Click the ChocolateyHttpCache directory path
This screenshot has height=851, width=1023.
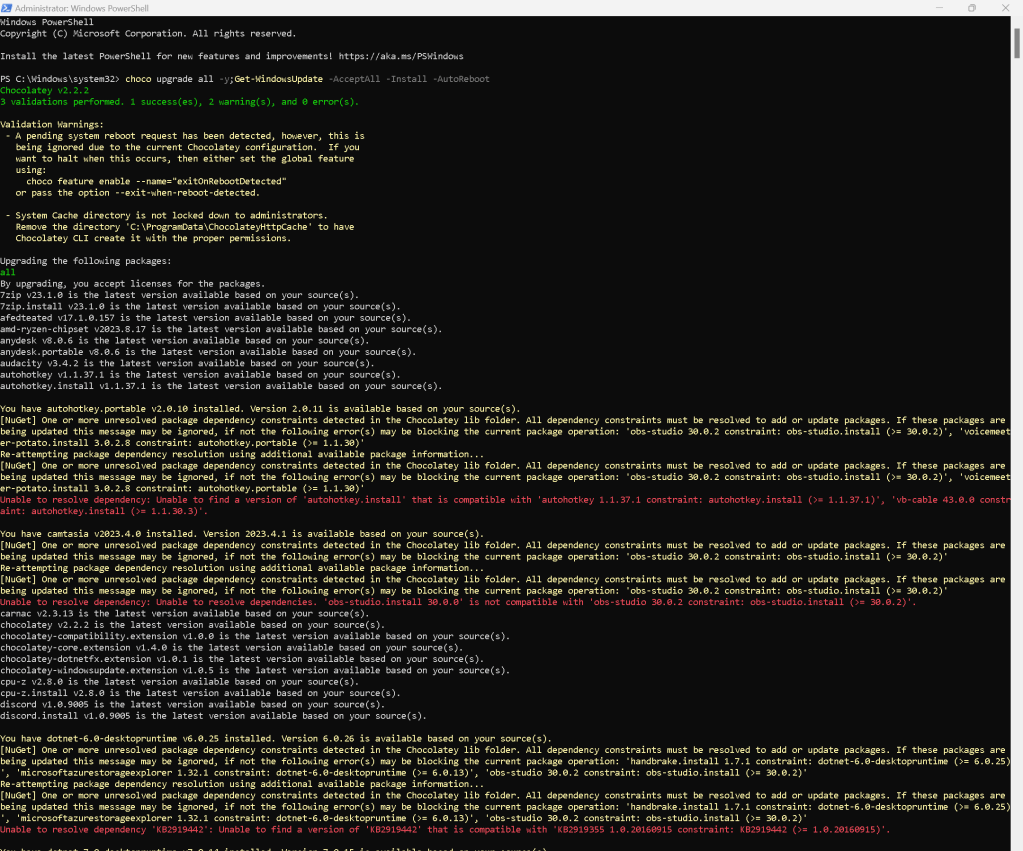pyautogui.click(x=219, y=227)
